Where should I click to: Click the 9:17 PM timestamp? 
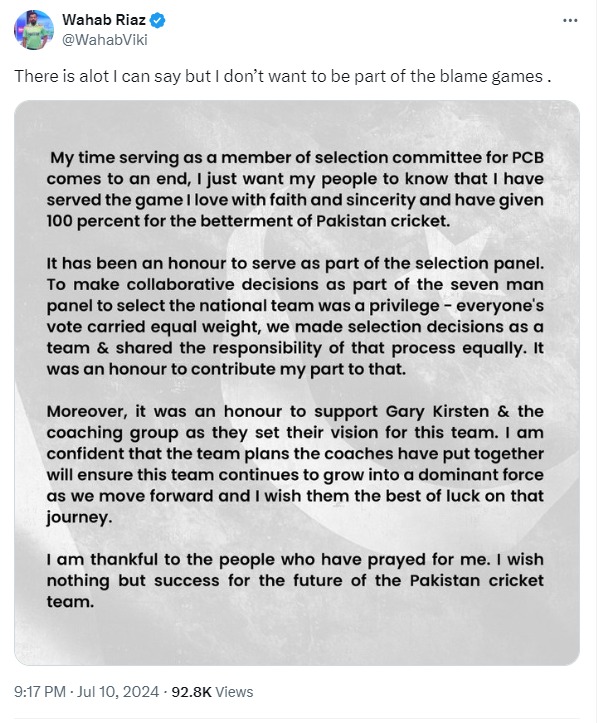tap(40, 692)
